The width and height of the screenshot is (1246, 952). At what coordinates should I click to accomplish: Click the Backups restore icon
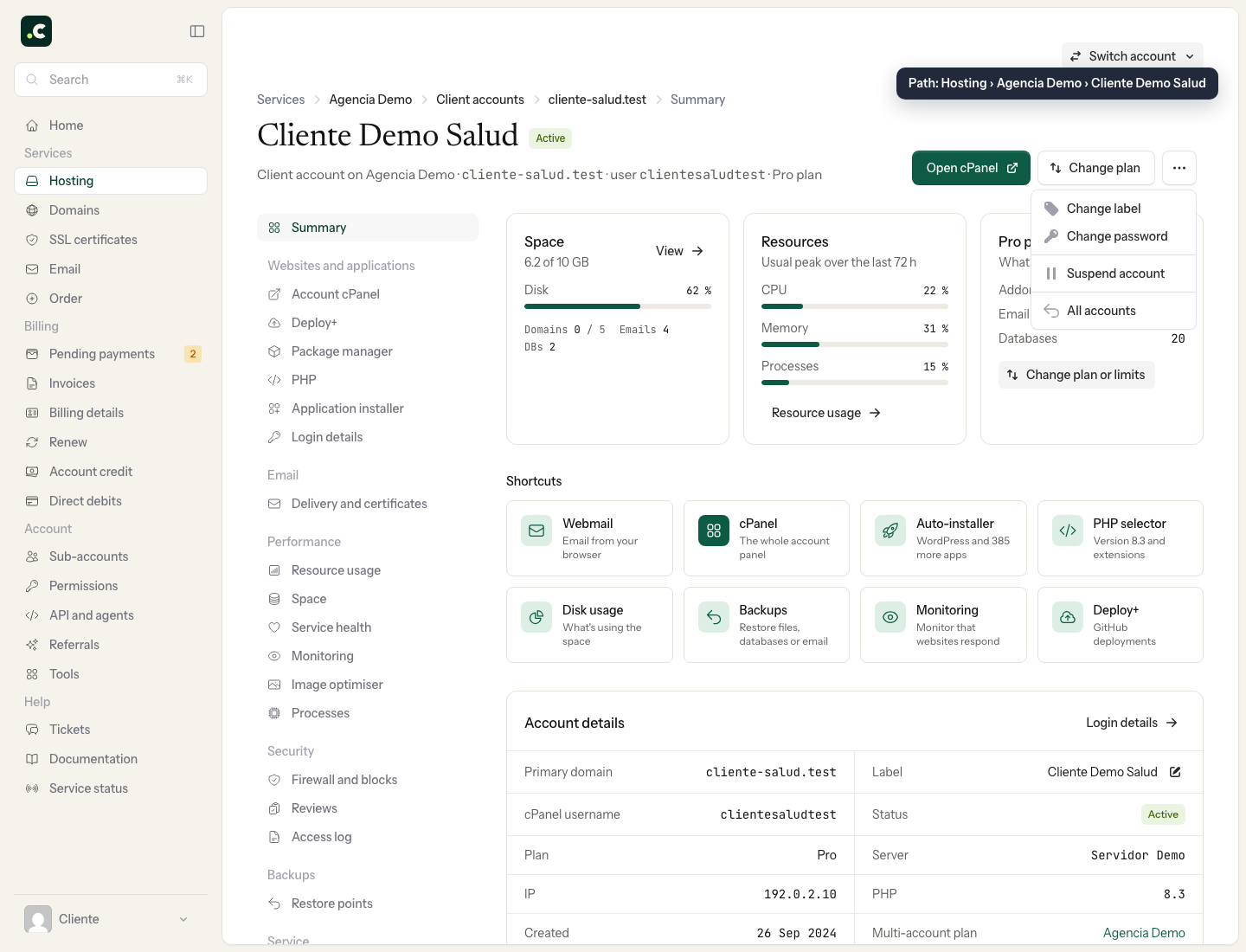pos(714,617)
